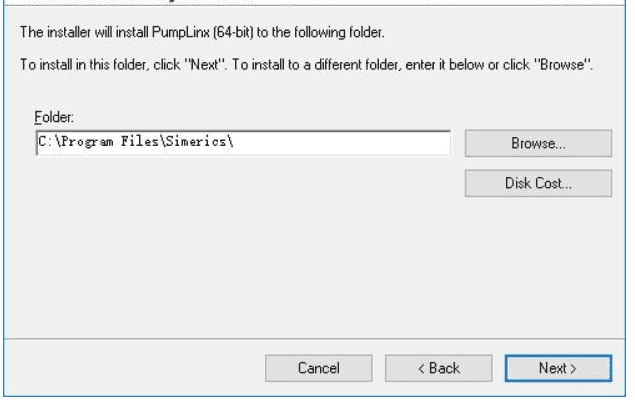Click the '< Back' navigation button
The width and height of the screenshot is (635, 401).
pyautogui.click(x=438, y=368)
